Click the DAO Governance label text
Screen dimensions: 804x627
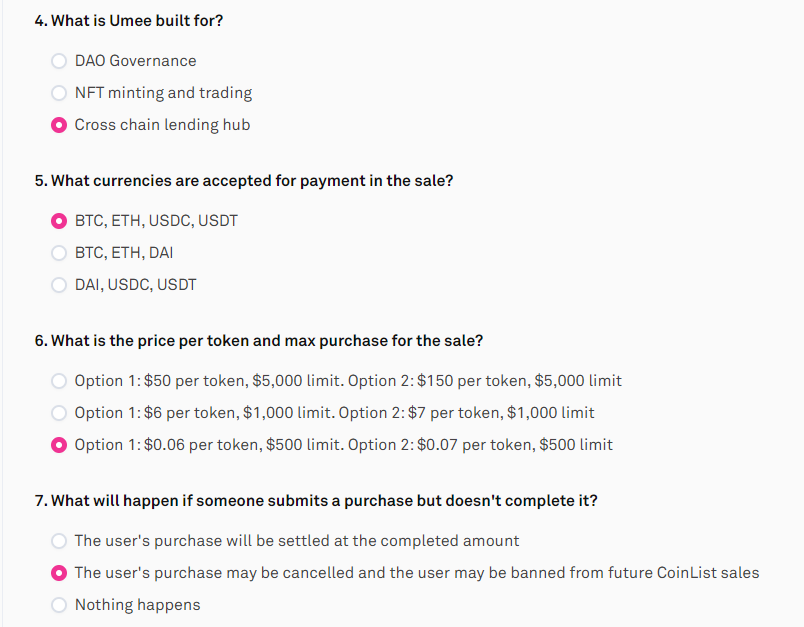(x=135, y=61)
